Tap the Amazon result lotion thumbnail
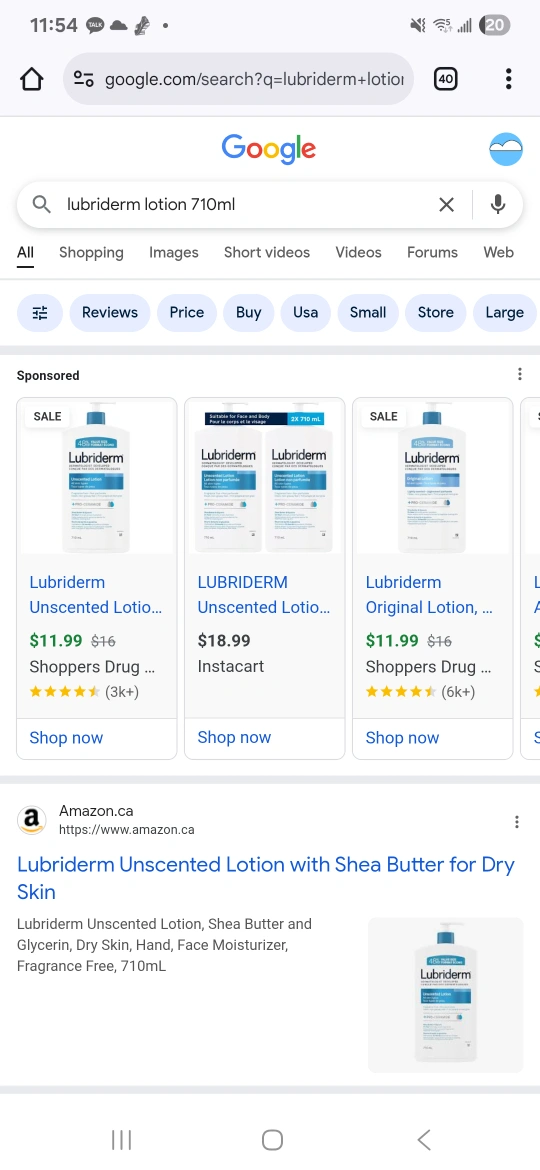The image size is (540, 1170). click(445, 995)
